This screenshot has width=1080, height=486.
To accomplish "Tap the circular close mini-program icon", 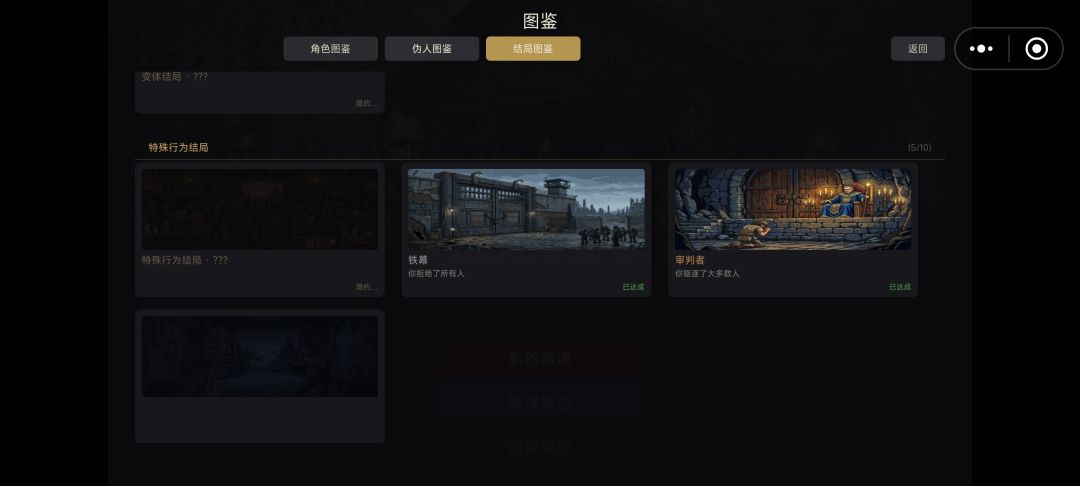I will pos(1036,49).
